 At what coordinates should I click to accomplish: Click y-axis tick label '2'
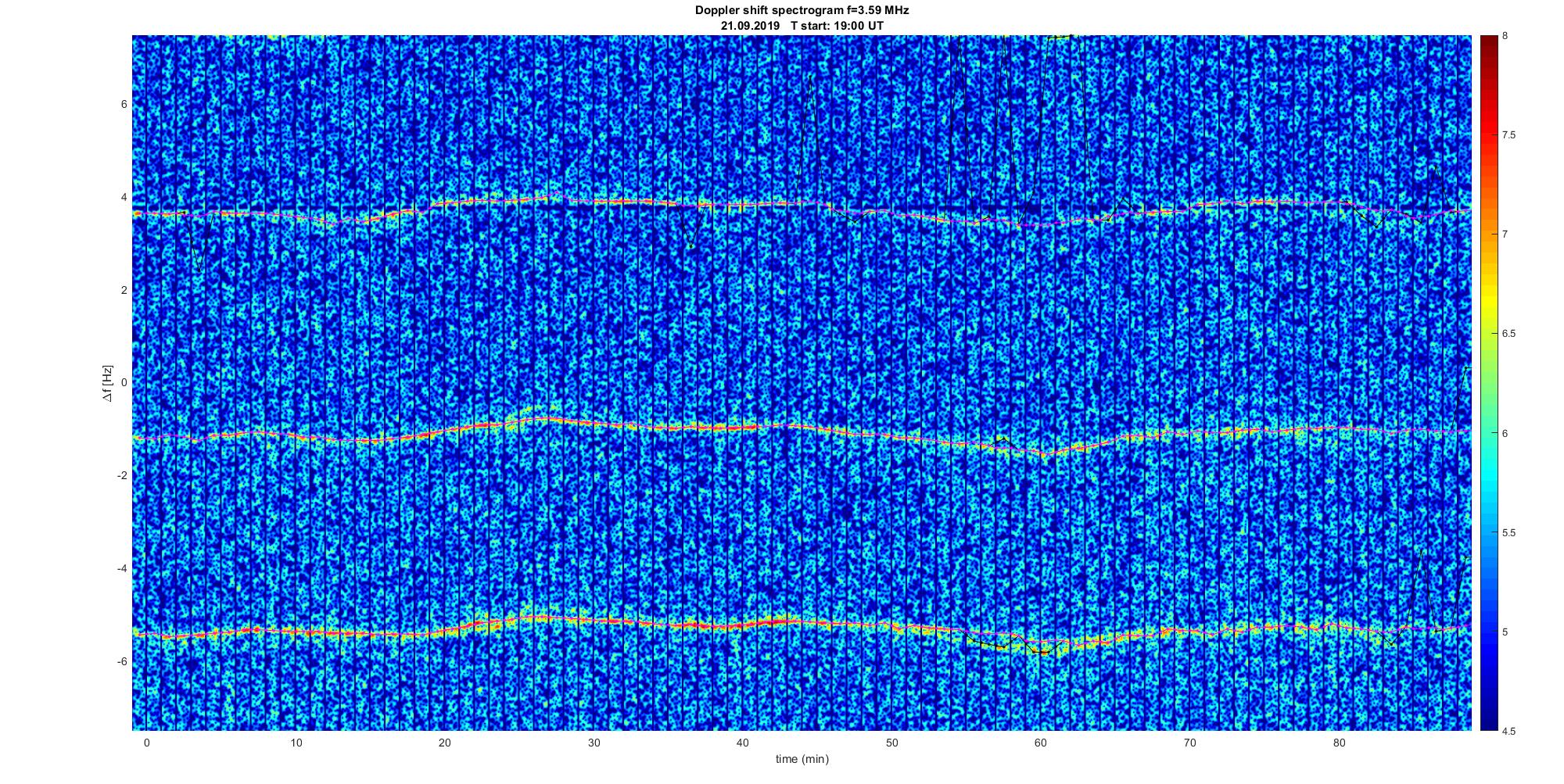[x=124, y=290]
